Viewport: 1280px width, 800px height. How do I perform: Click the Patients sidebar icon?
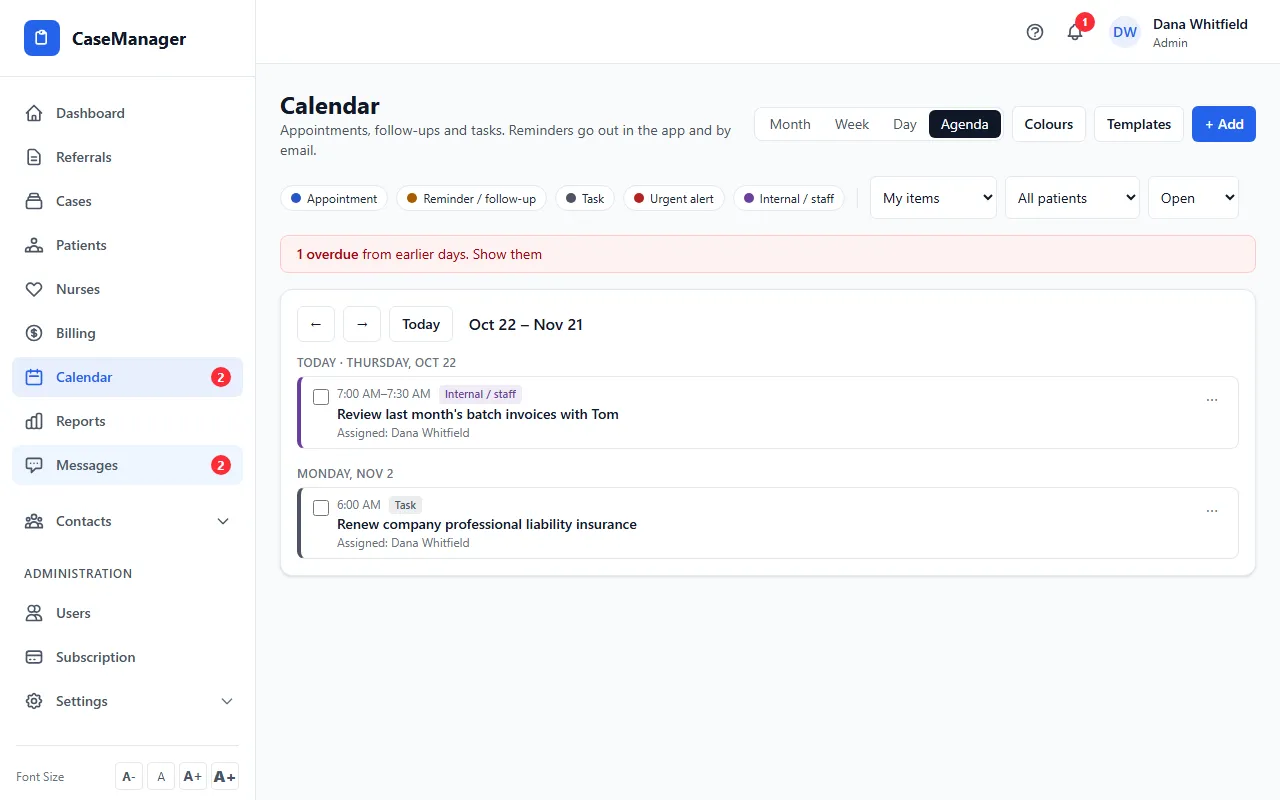(34, 245)
